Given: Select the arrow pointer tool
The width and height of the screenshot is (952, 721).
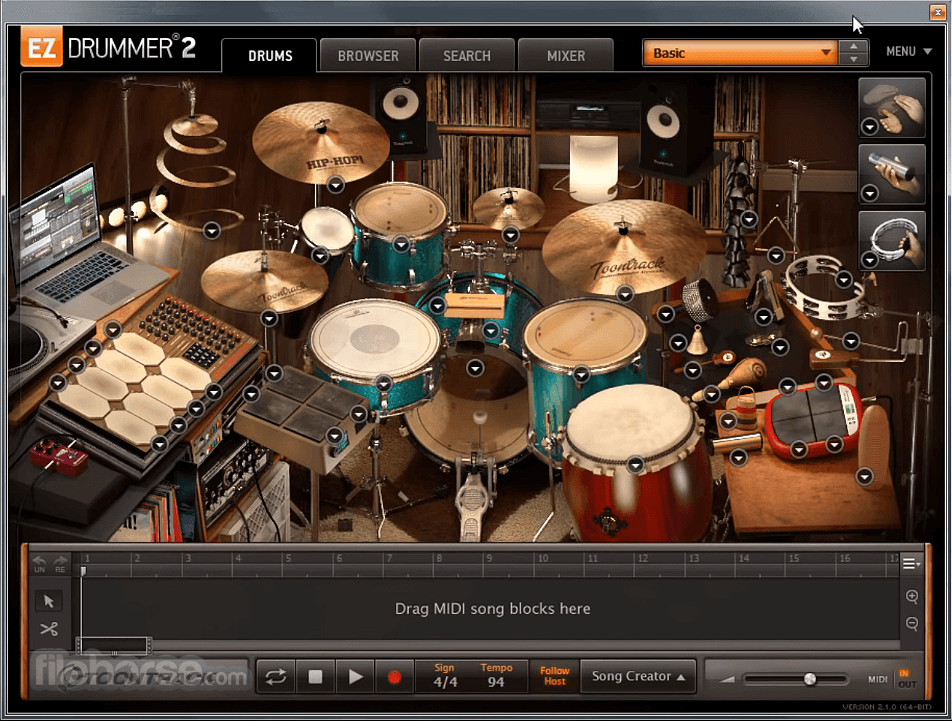Looking at the screenshot, I should 49,601.
